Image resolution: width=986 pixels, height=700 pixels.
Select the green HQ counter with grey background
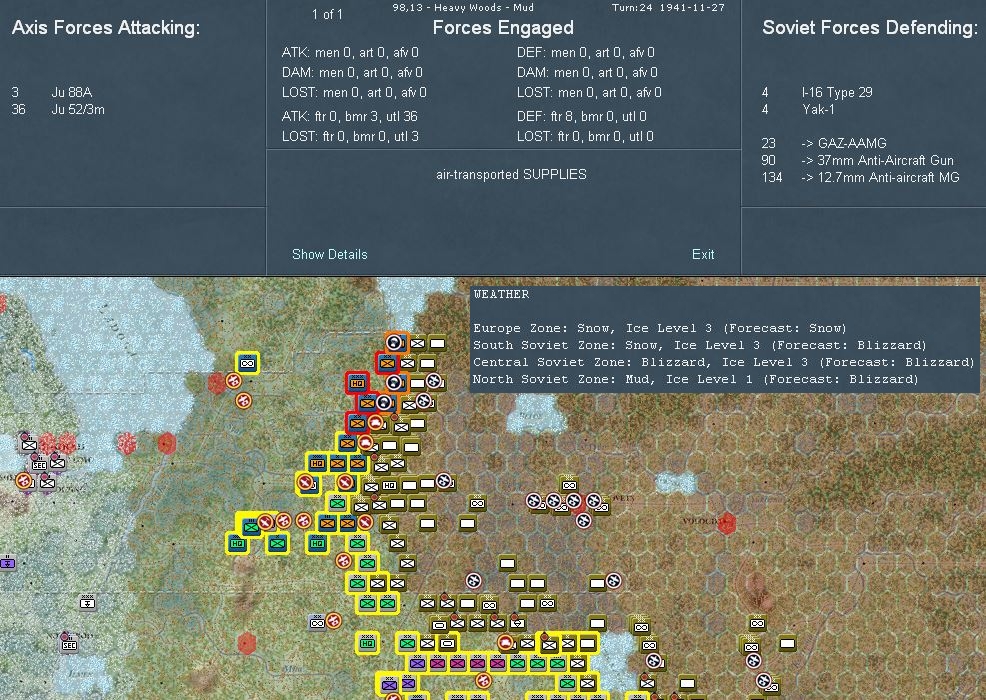(367, 643)
